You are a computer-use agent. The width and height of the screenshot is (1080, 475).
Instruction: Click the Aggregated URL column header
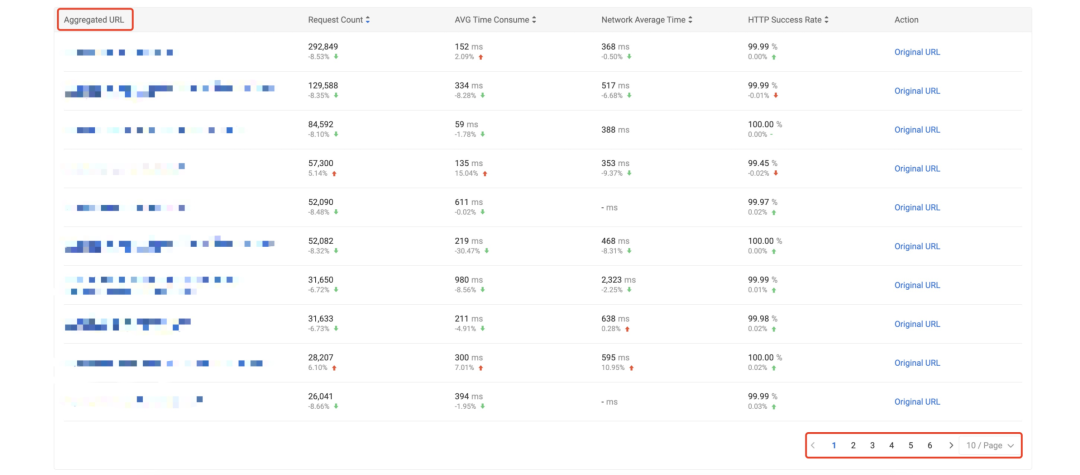tap(94, 20)
